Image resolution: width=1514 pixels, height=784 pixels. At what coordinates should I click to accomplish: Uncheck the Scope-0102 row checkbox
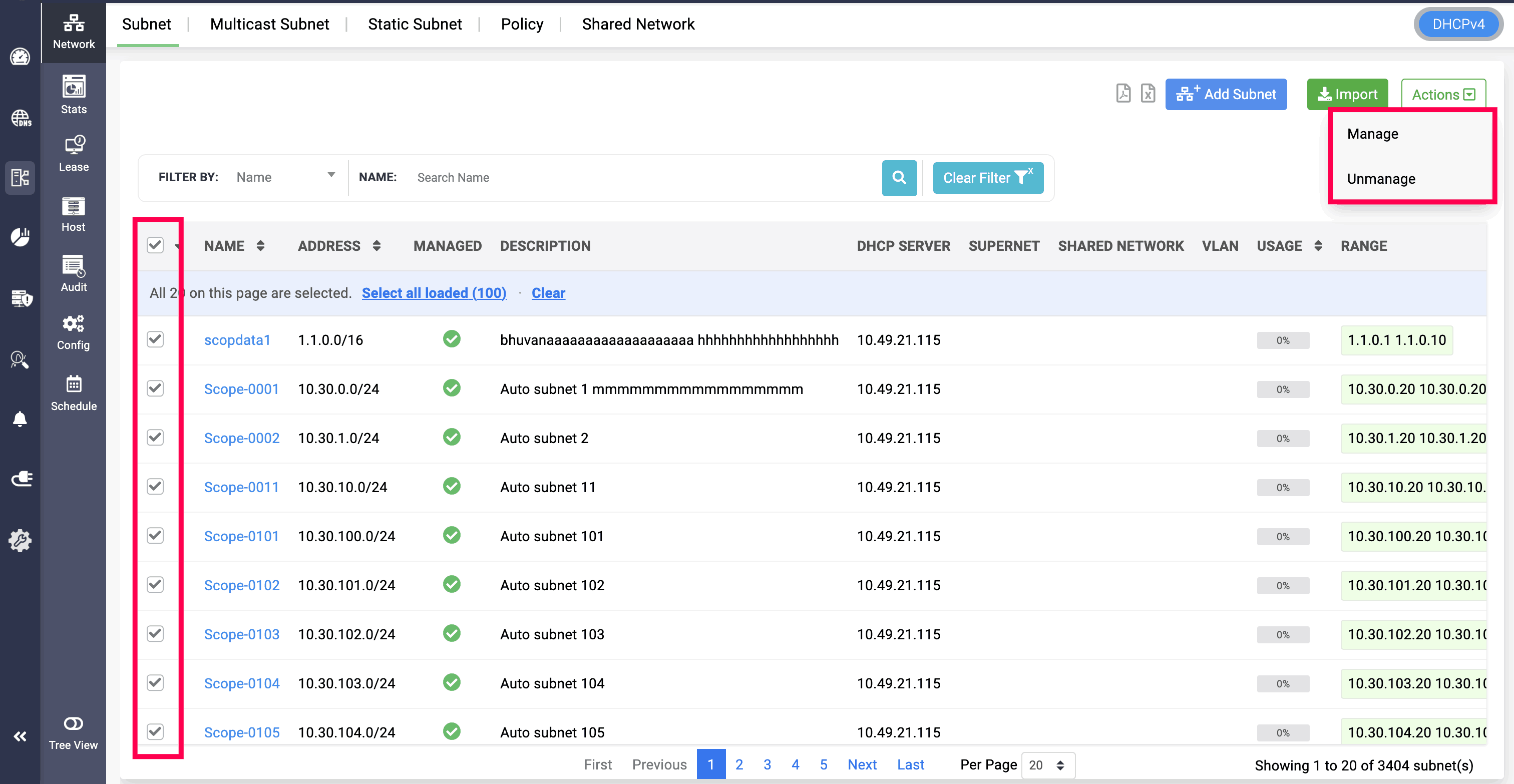(155, 584)
